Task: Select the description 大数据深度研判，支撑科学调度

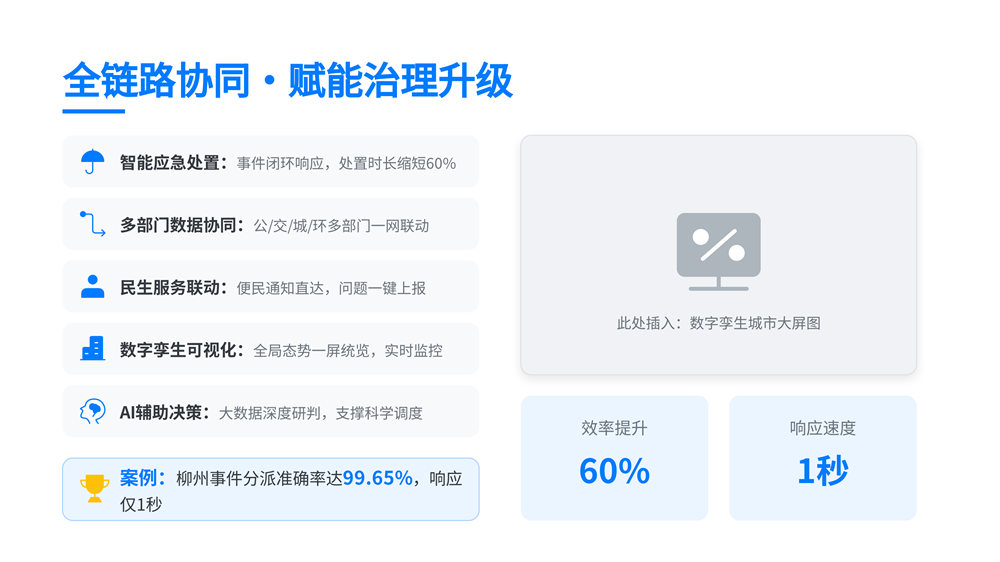Action: tap(321, 412)
